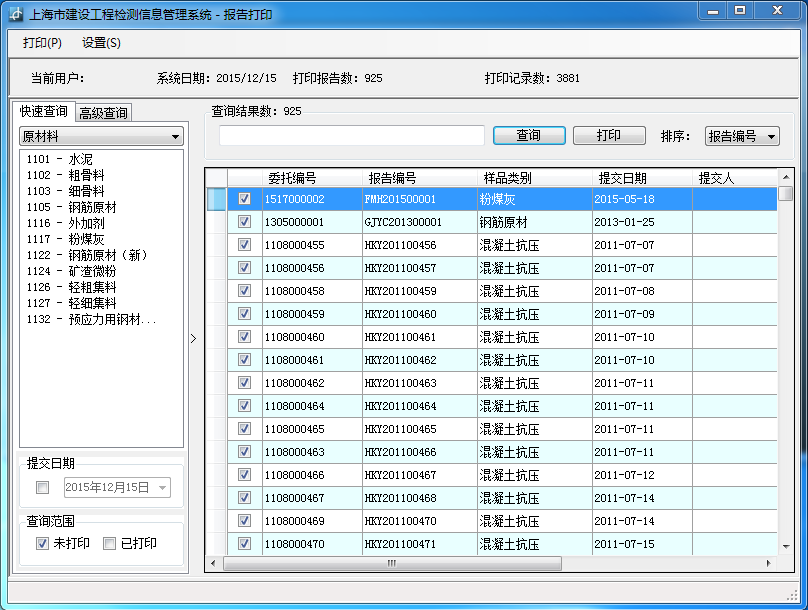Image resolution: width=808 pixels, height=610 pixels.
Task: Check the 已打印 query range option
Action: (110, 543)
